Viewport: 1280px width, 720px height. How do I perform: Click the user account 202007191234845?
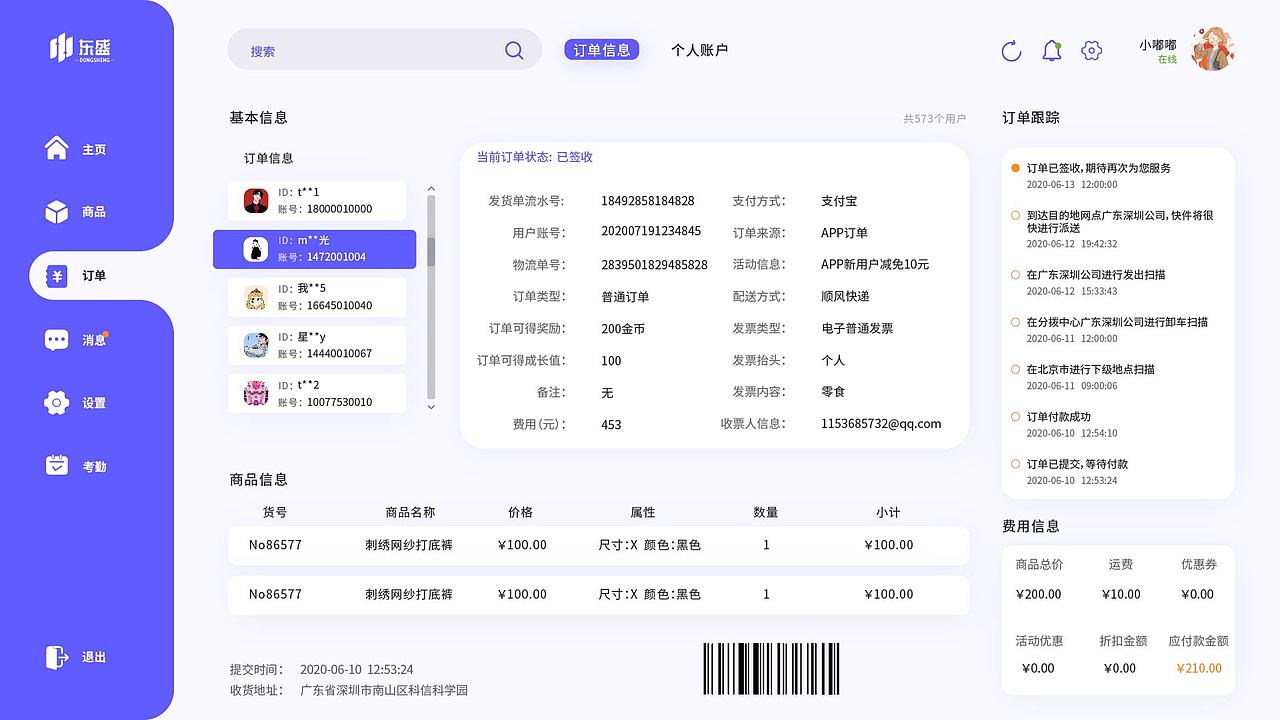pyautogui.click(x=651, y=231)
